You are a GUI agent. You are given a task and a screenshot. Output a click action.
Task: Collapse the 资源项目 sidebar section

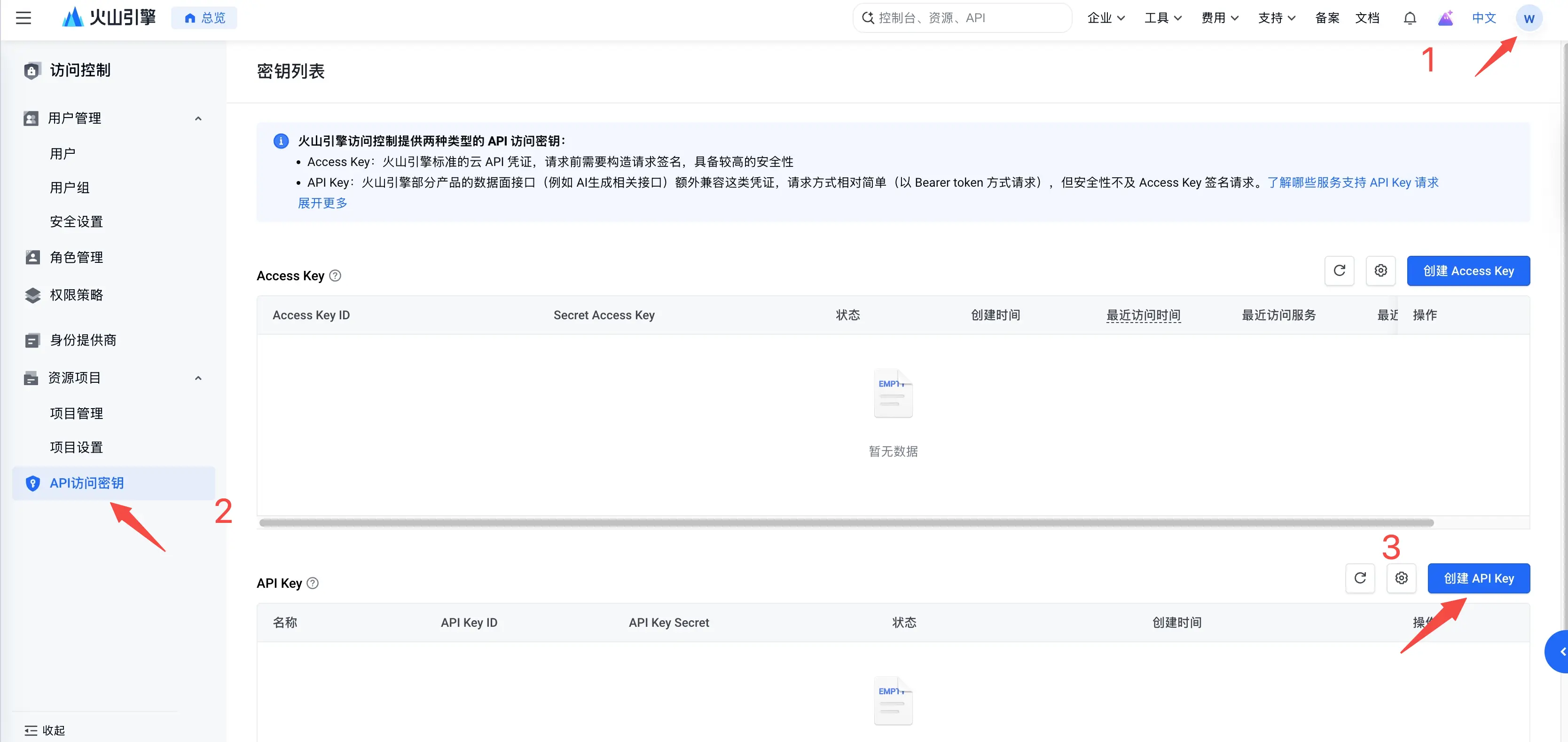point(198,378)
